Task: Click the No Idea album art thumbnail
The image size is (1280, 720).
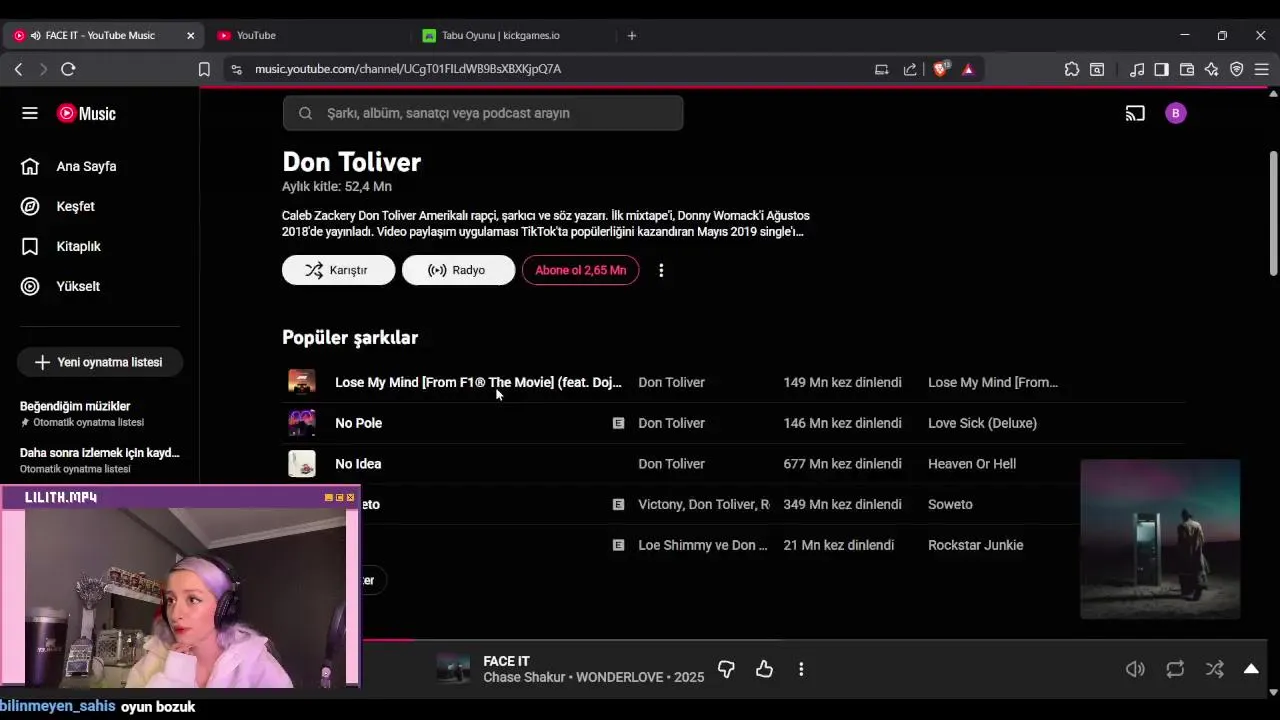Action: [301, 464]
